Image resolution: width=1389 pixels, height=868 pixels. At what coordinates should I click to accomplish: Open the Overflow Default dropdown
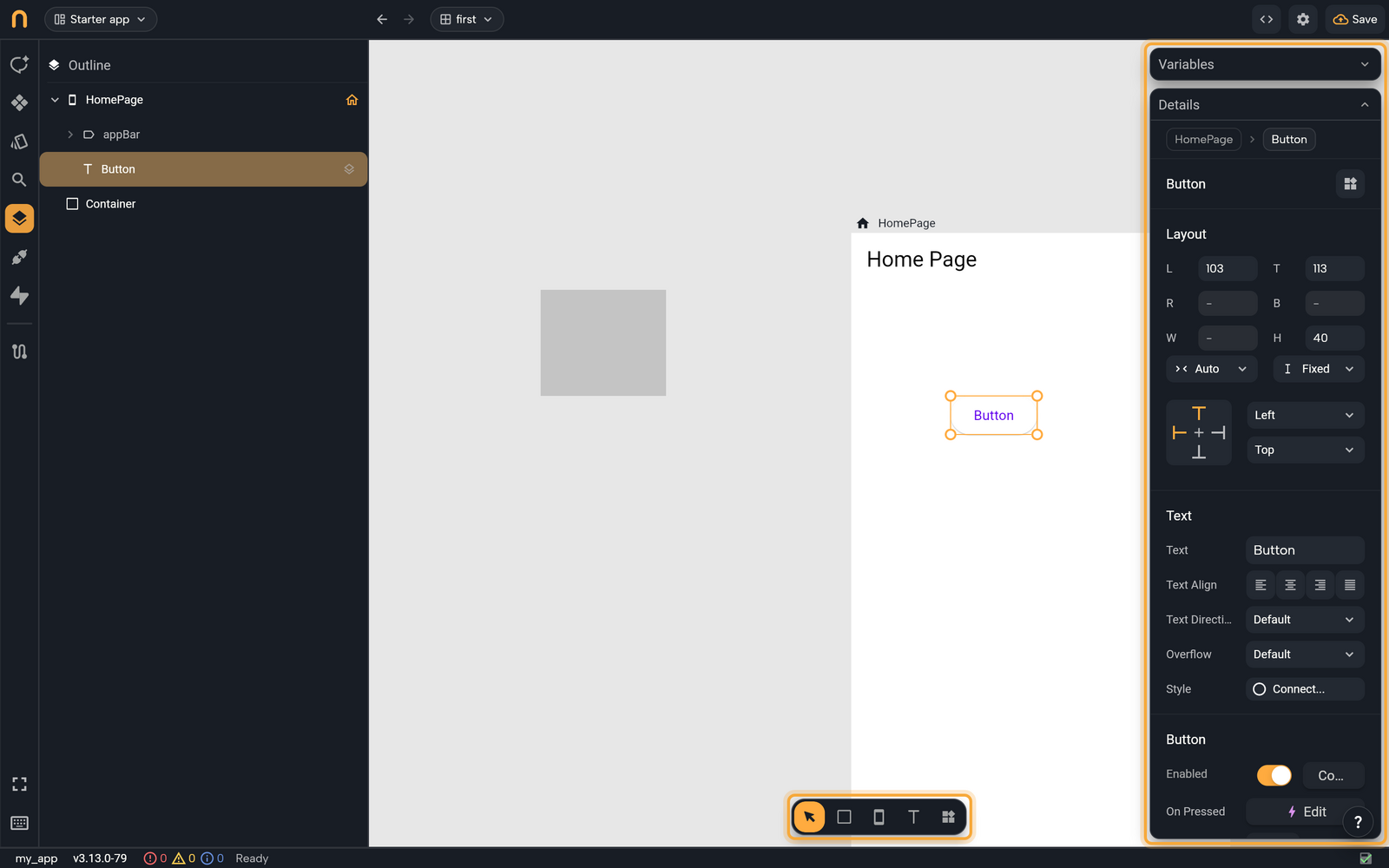coord(1305,654)
